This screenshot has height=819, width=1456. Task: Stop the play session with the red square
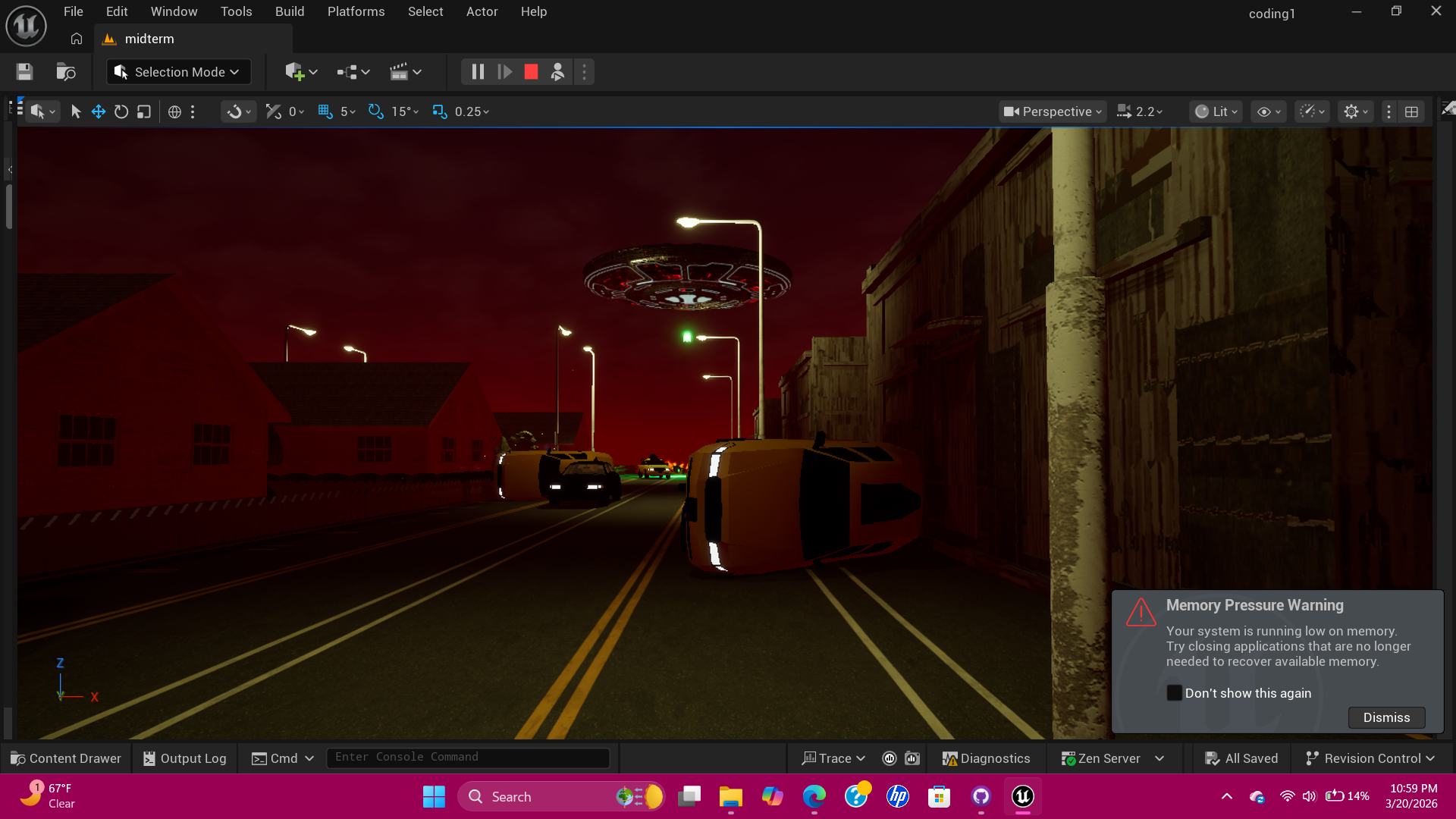pyautogui.click(x=531, y=72)
